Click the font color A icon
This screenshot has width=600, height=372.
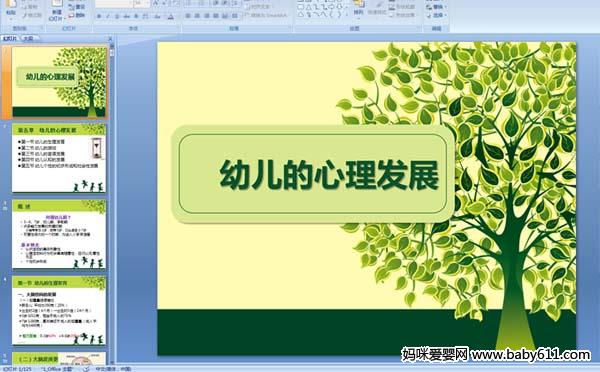tap(171, 16)
